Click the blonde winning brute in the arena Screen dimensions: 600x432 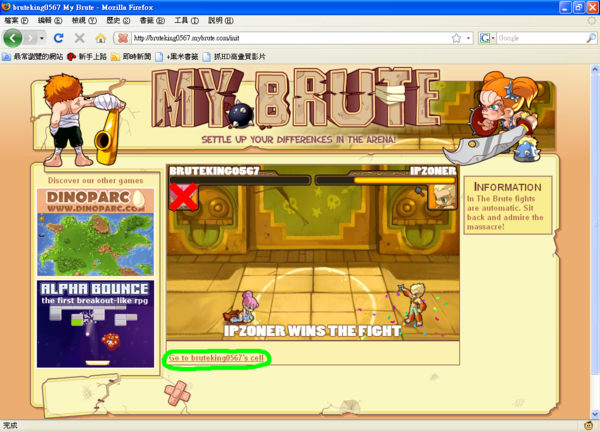413,304
